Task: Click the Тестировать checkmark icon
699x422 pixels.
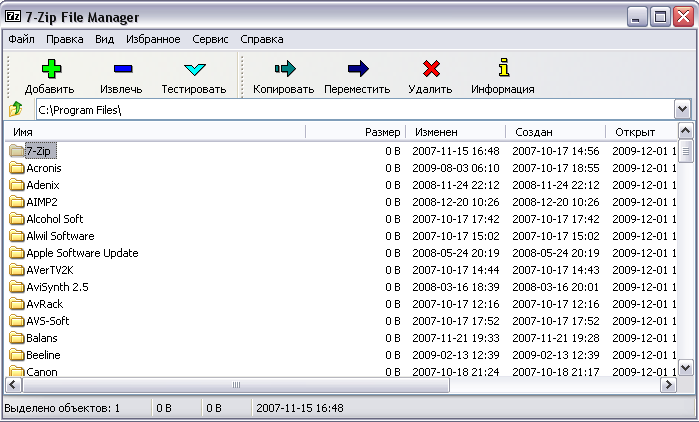Action: [194, 69]
